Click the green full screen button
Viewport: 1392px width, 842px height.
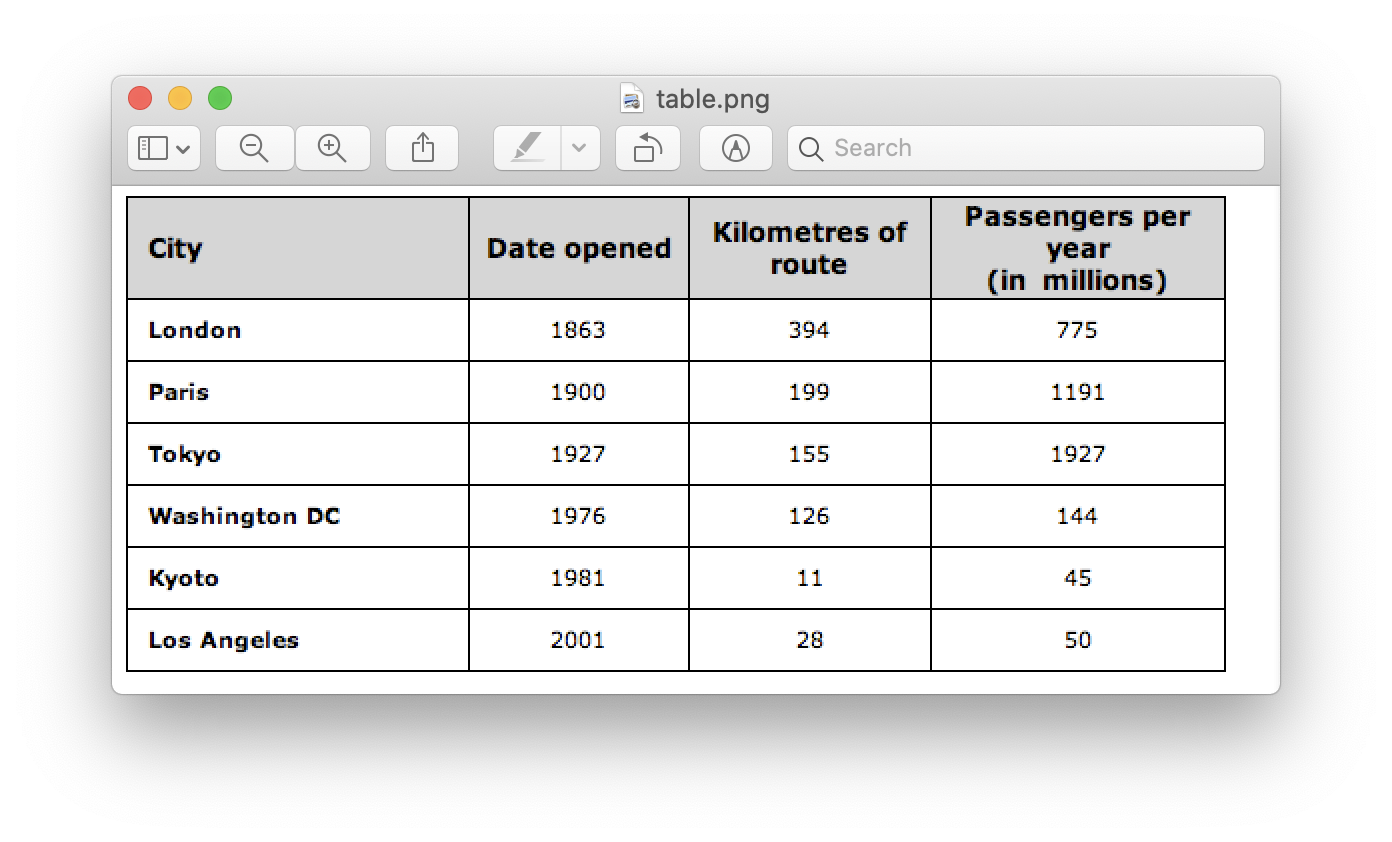(220, 98)
